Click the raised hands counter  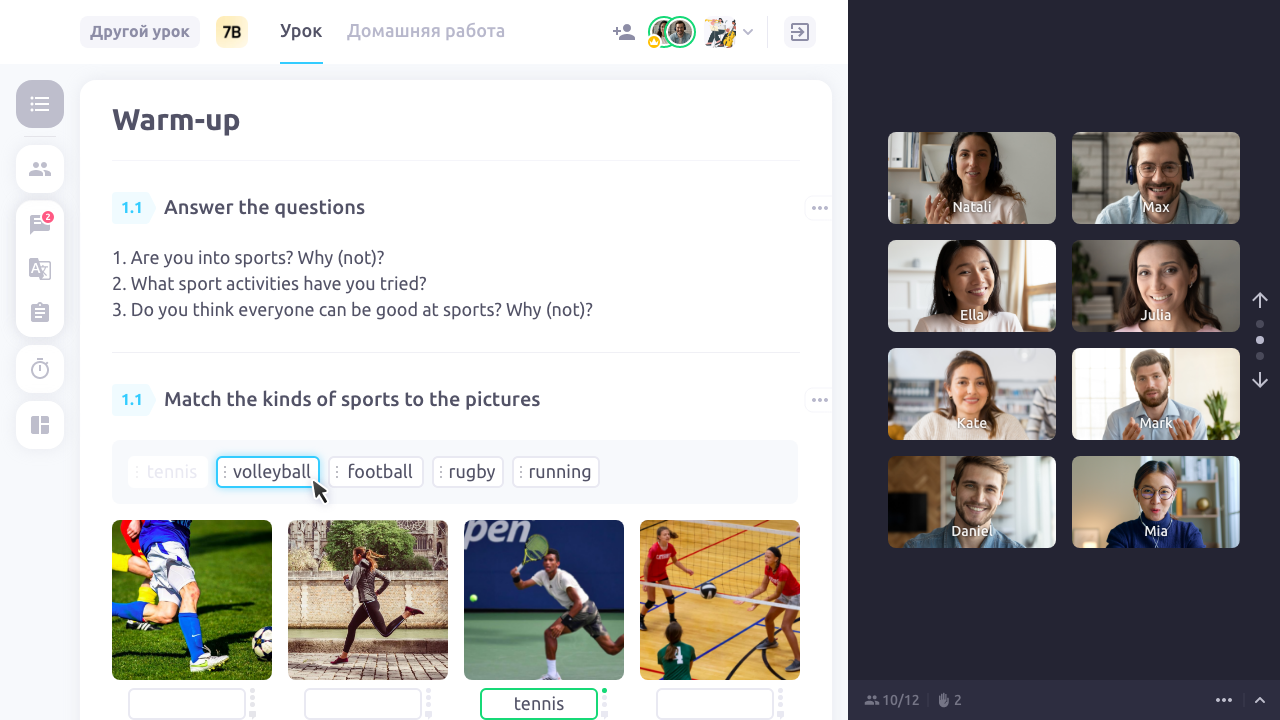949,700
